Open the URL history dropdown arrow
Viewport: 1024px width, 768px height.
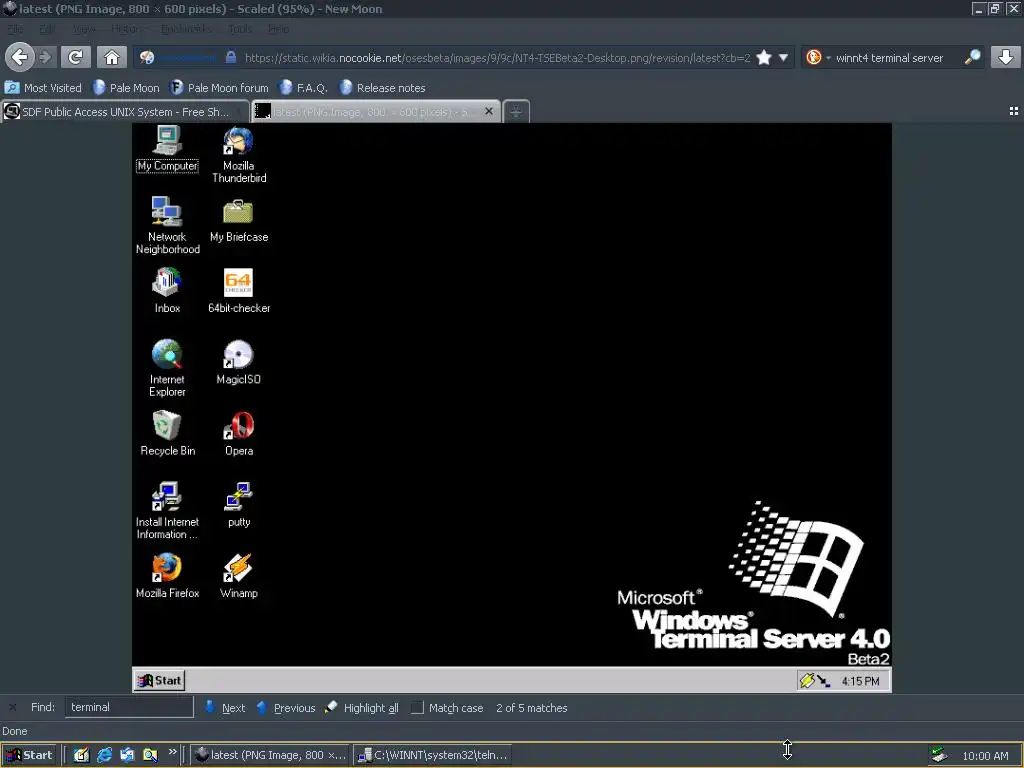click(x=783, y=57)
